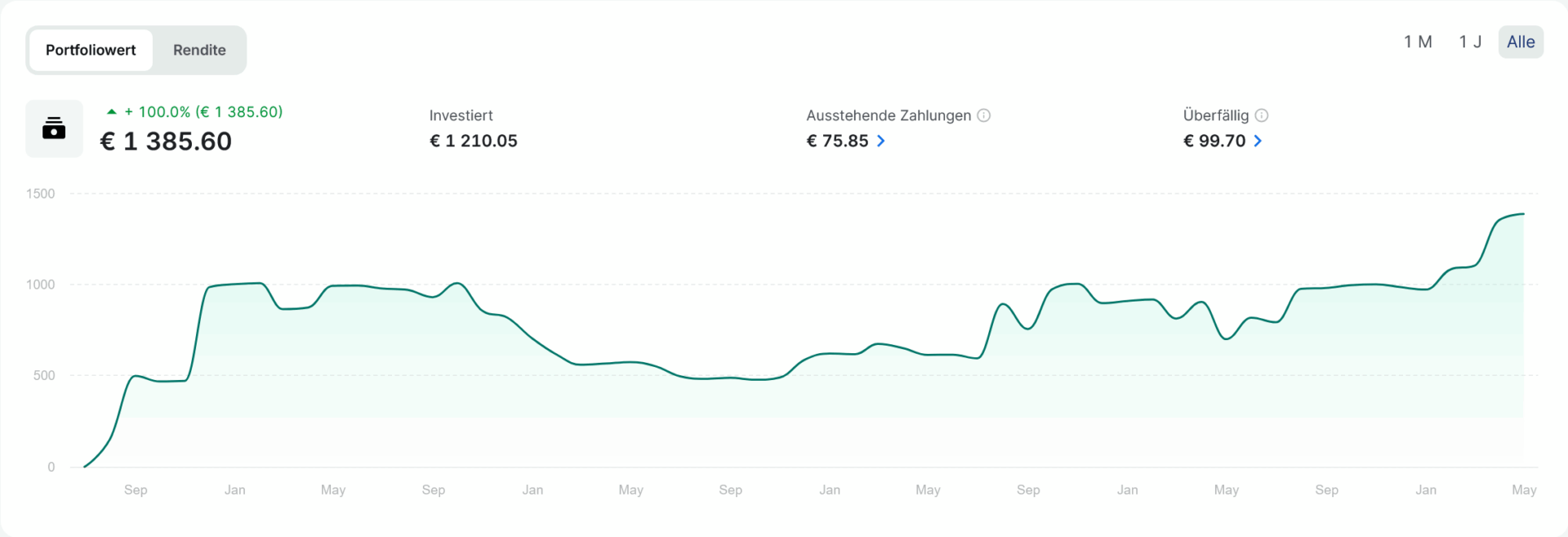Open info tooltip next to Ausstehende Zahlungen
Screen dimensions: 1568x537
(x=984, y=115)
